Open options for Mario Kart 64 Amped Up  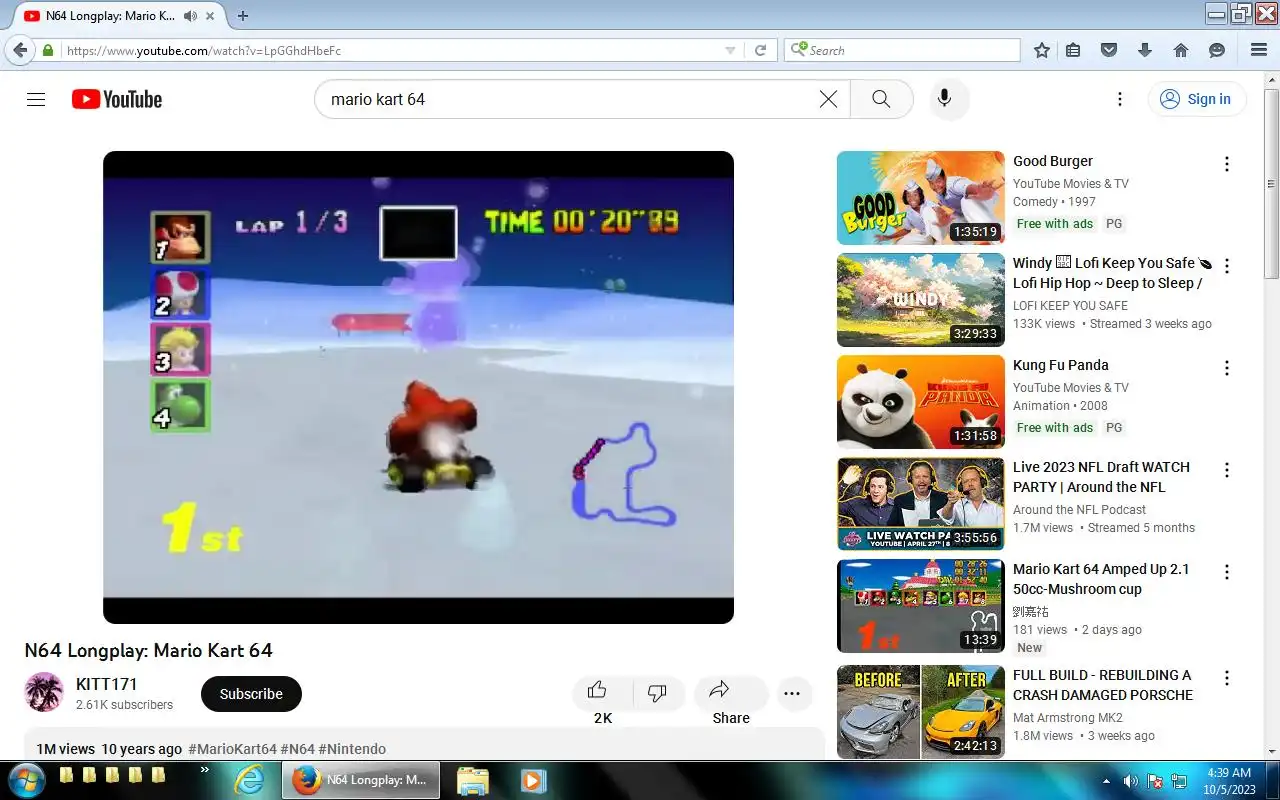[x=1227, y=572]
